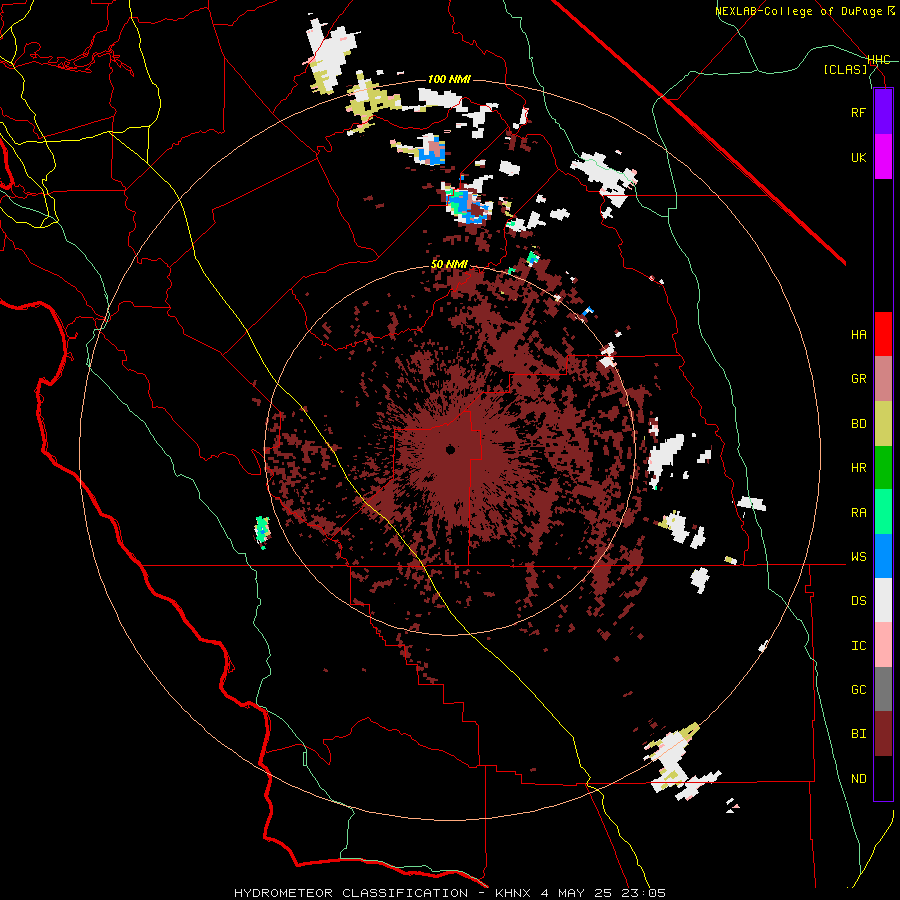Click the WS legend label
Screen dimensions: 900x900
(x=858, y=556)
